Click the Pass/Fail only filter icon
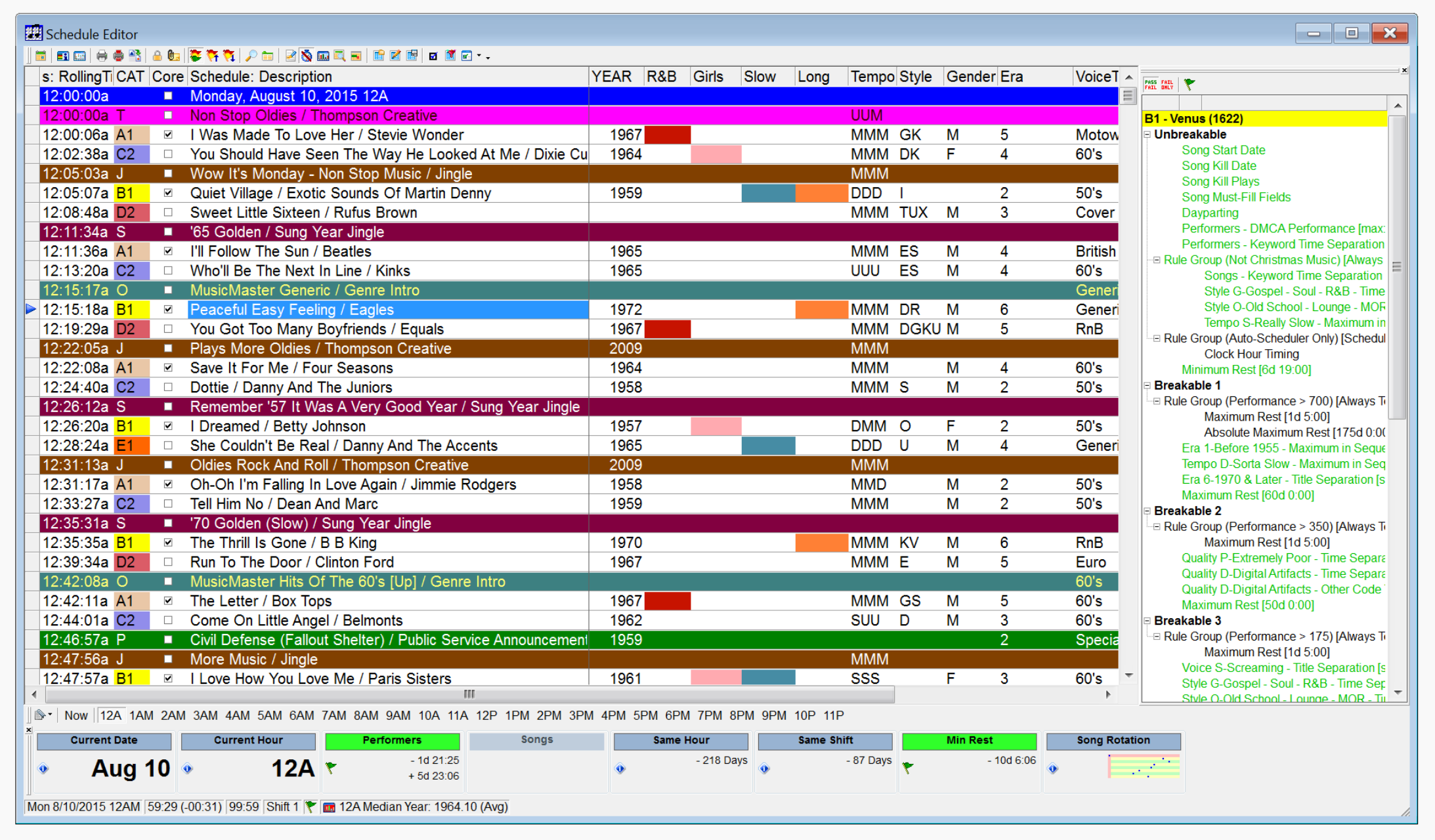 [x=1167, y=84]
